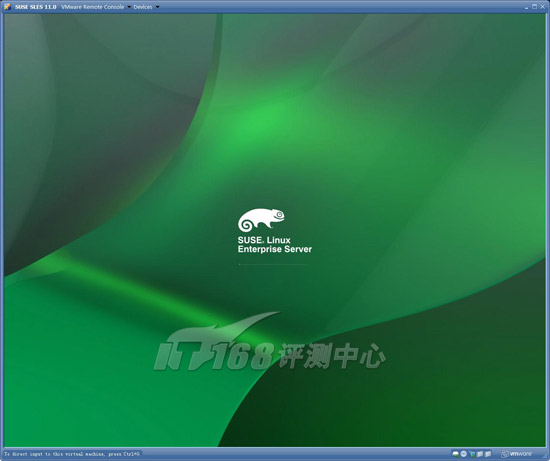Open the Devices dropdown menu

tap(146, 7)
